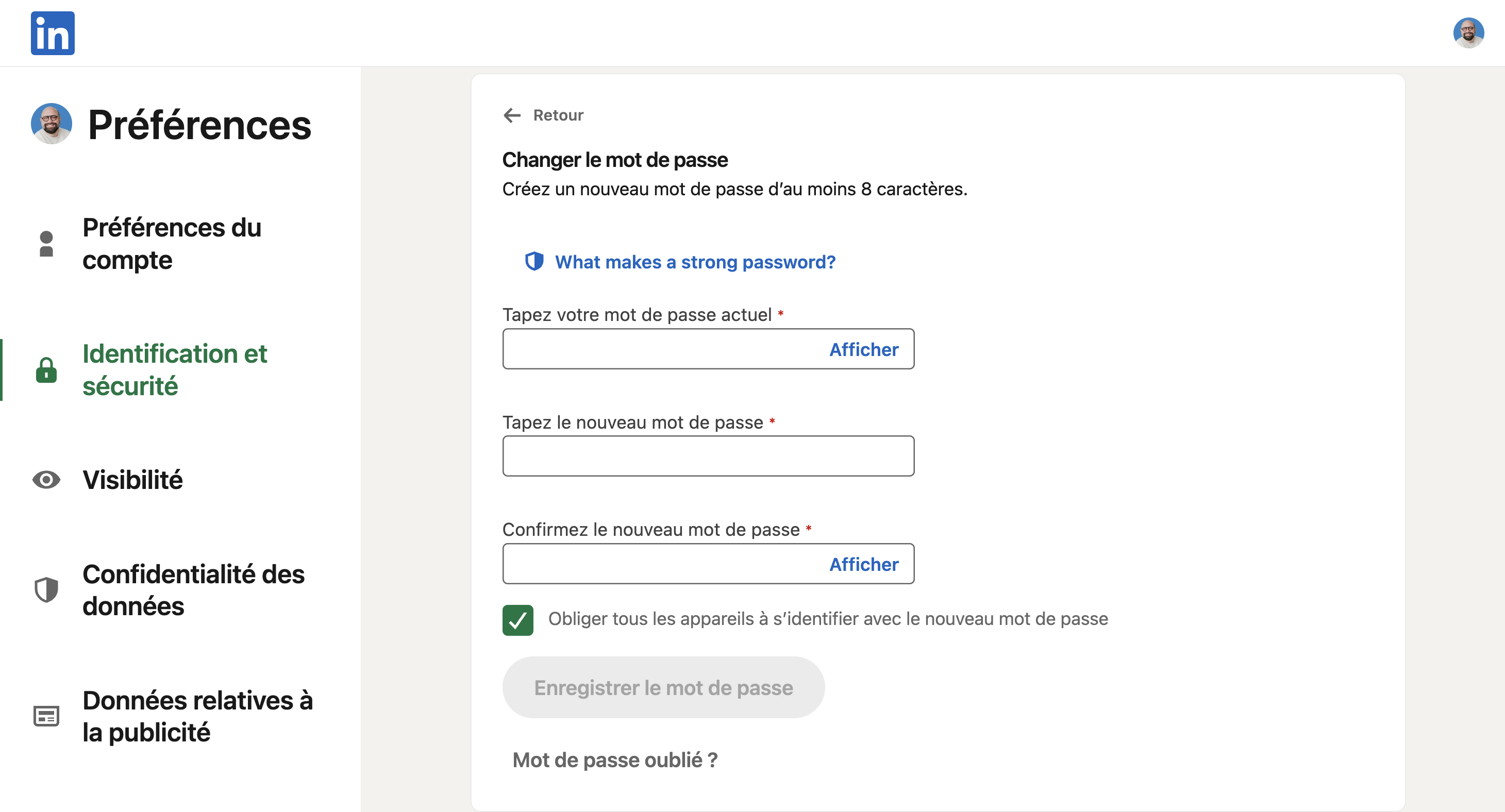
Task: Open the Mot de passe oublié link
Action: [x=614, y=760]
